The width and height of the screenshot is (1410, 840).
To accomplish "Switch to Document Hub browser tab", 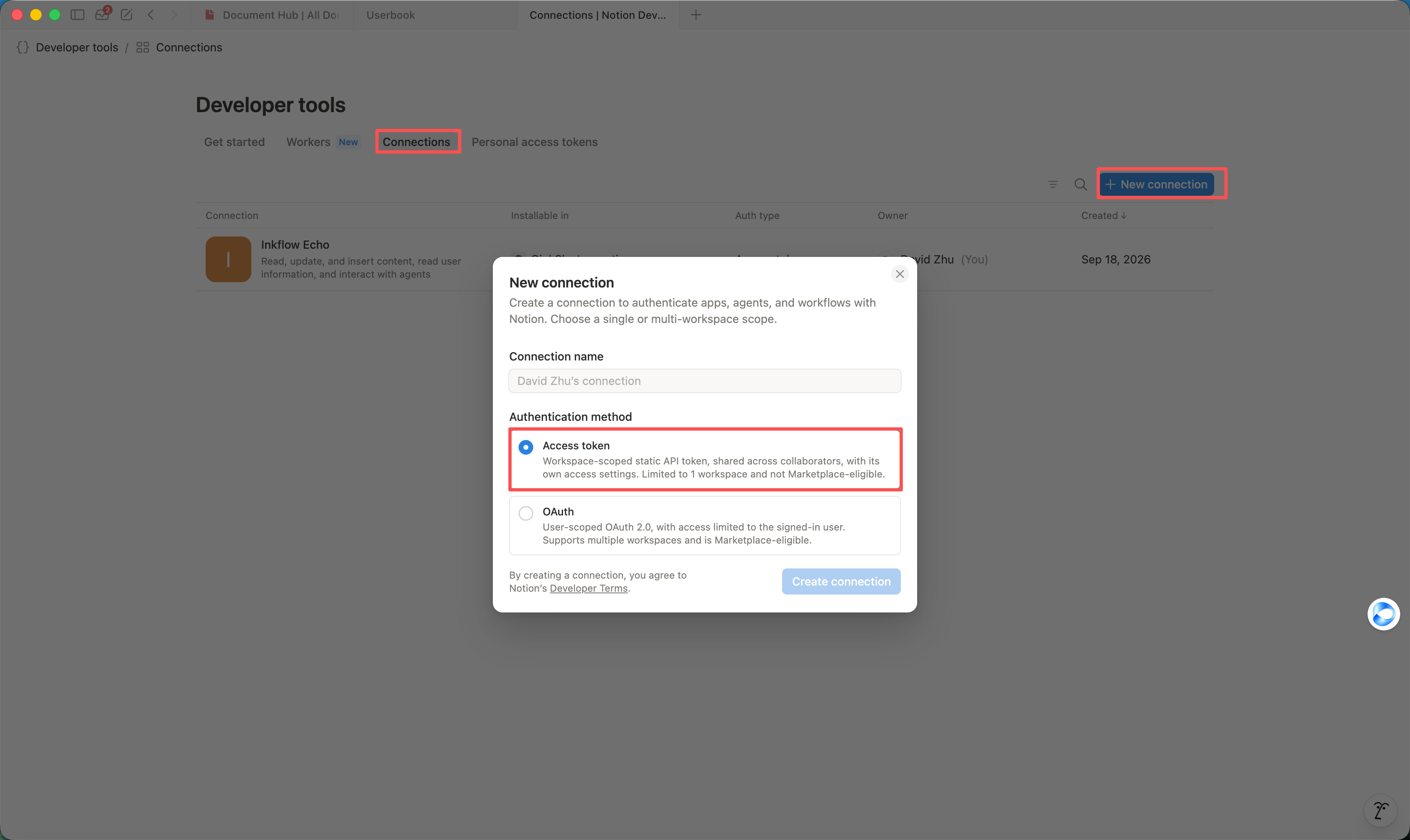I will pyautogui.click(x=273, y=15).
